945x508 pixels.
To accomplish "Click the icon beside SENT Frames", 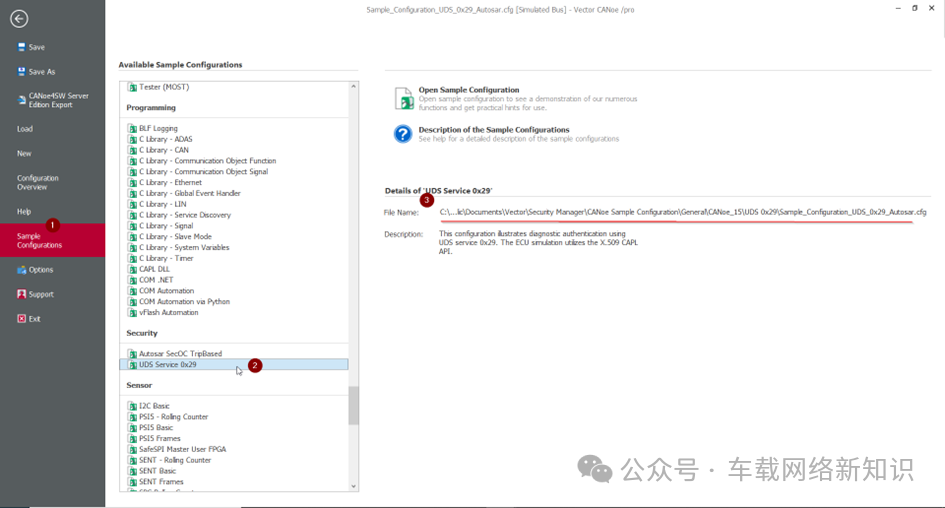I will coord(133,482).
